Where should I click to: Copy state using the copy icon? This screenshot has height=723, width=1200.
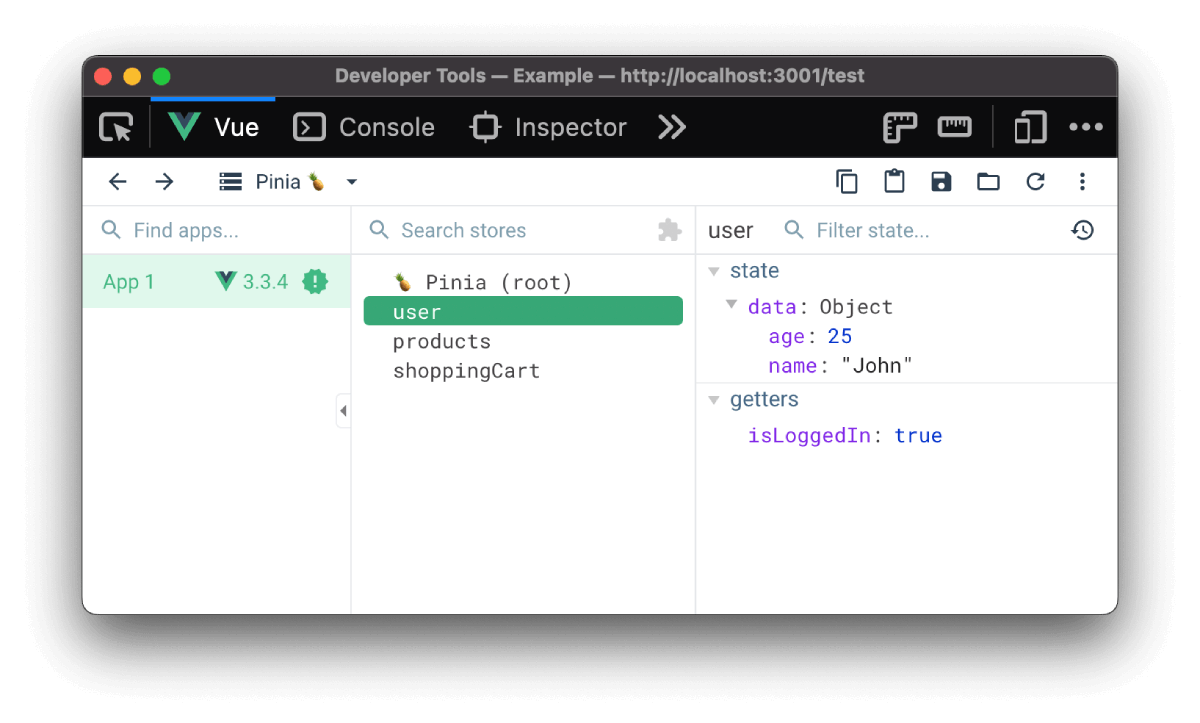tap(847, 181)
